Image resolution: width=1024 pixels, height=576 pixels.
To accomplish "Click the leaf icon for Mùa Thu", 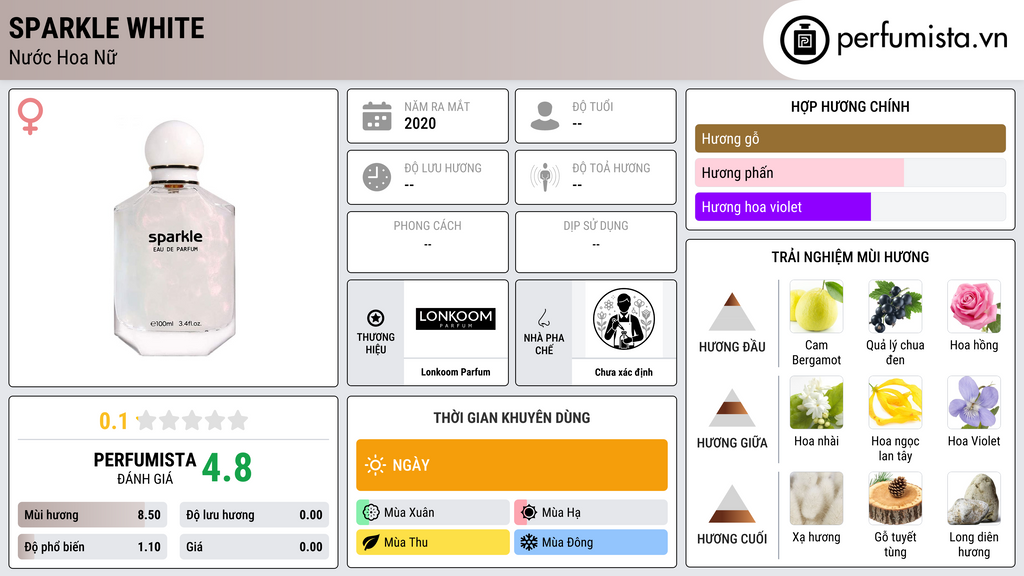I will coord(371,542).
